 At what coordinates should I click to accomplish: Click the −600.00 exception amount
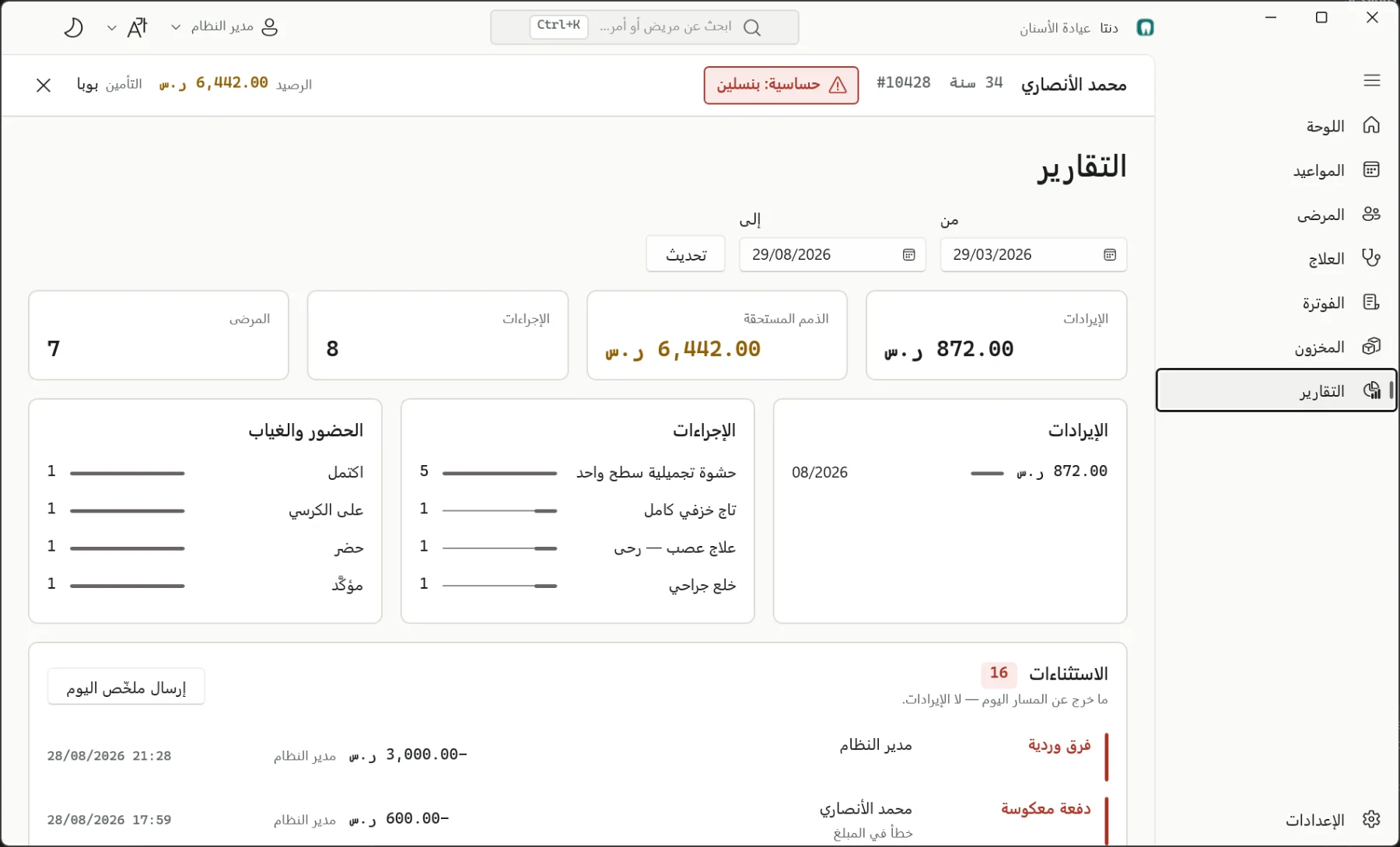(x=399, y=819)
